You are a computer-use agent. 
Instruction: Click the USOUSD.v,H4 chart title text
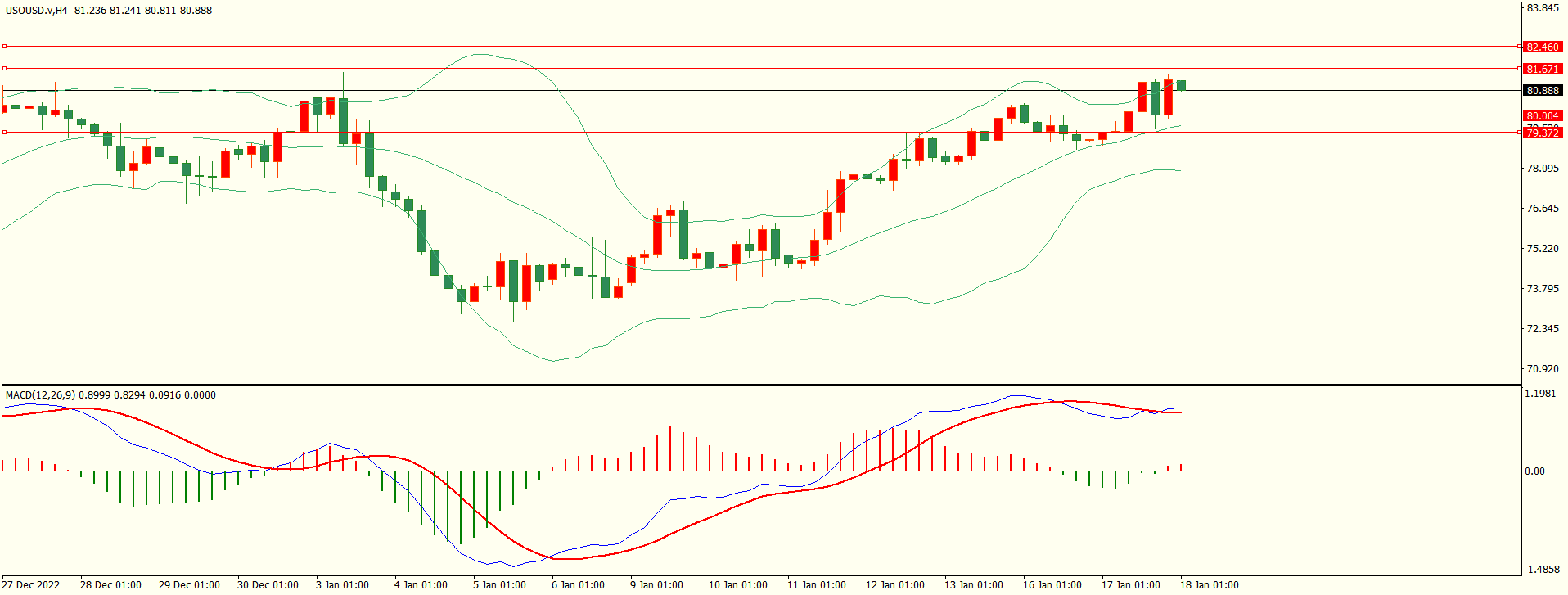pos(37,11)
